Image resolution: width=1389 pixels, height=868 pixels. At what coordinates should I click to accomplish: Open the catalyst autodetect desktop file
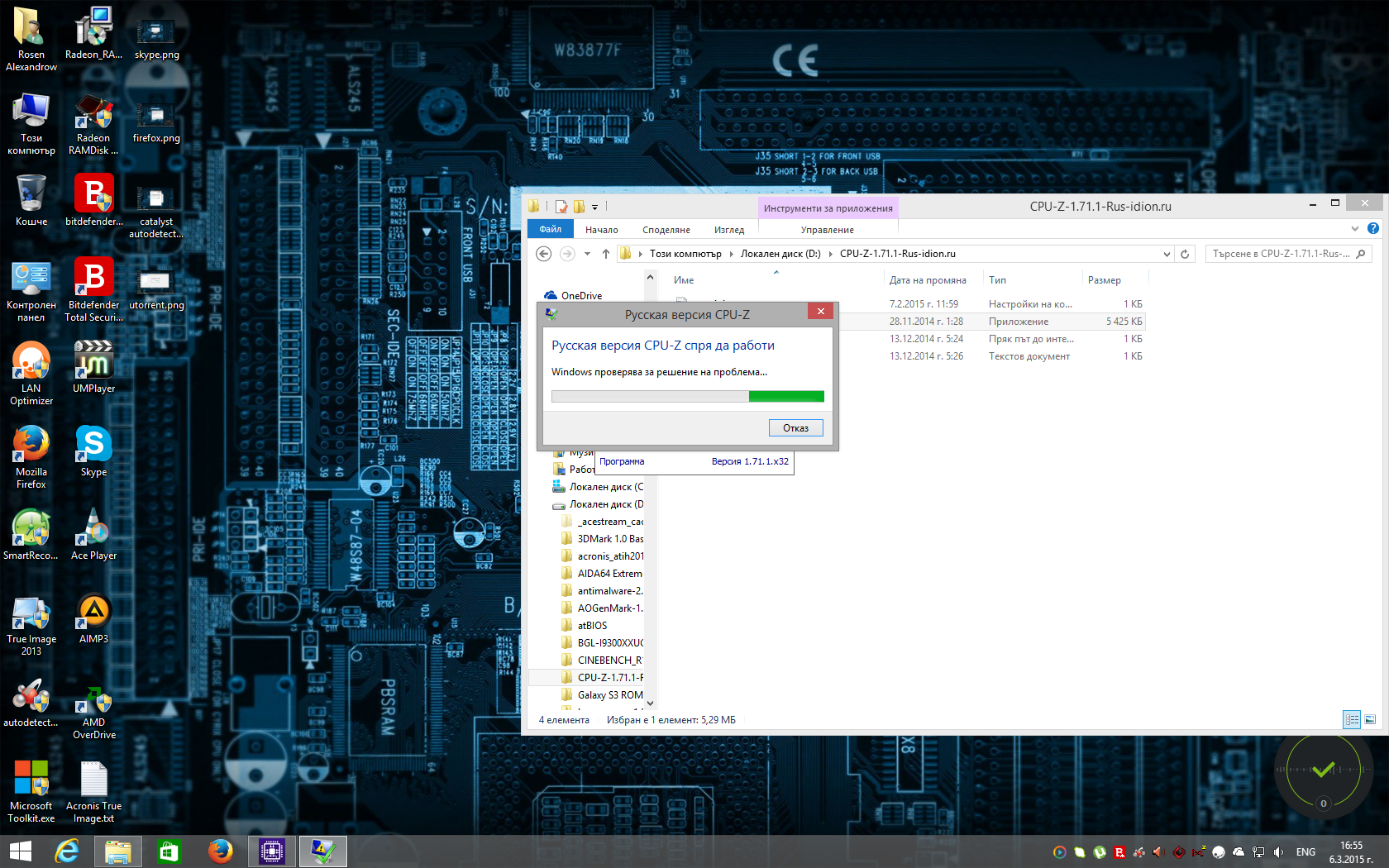coord(156,212)
